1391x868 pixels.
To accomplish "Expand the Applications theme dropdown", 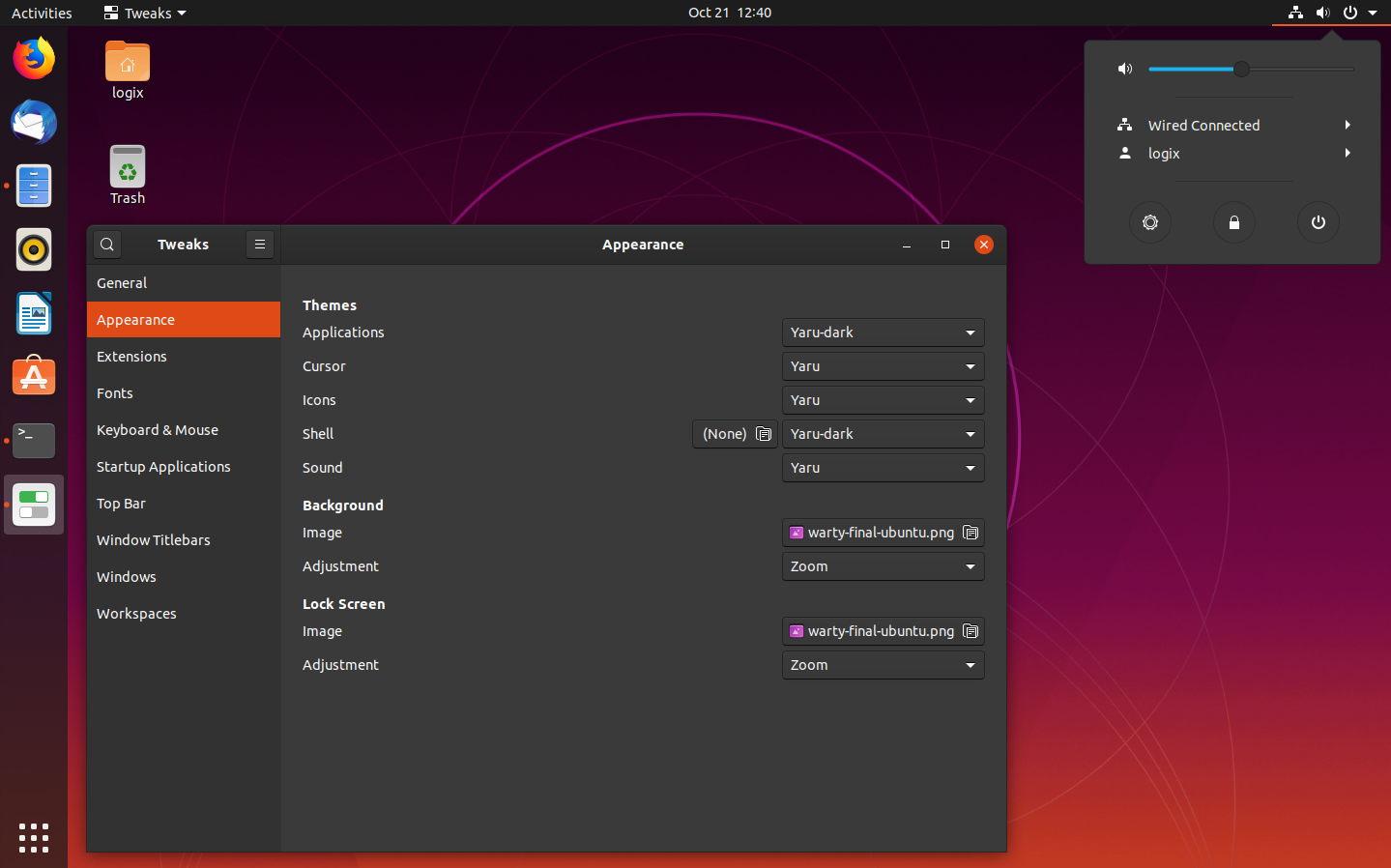I will point(883,333).
